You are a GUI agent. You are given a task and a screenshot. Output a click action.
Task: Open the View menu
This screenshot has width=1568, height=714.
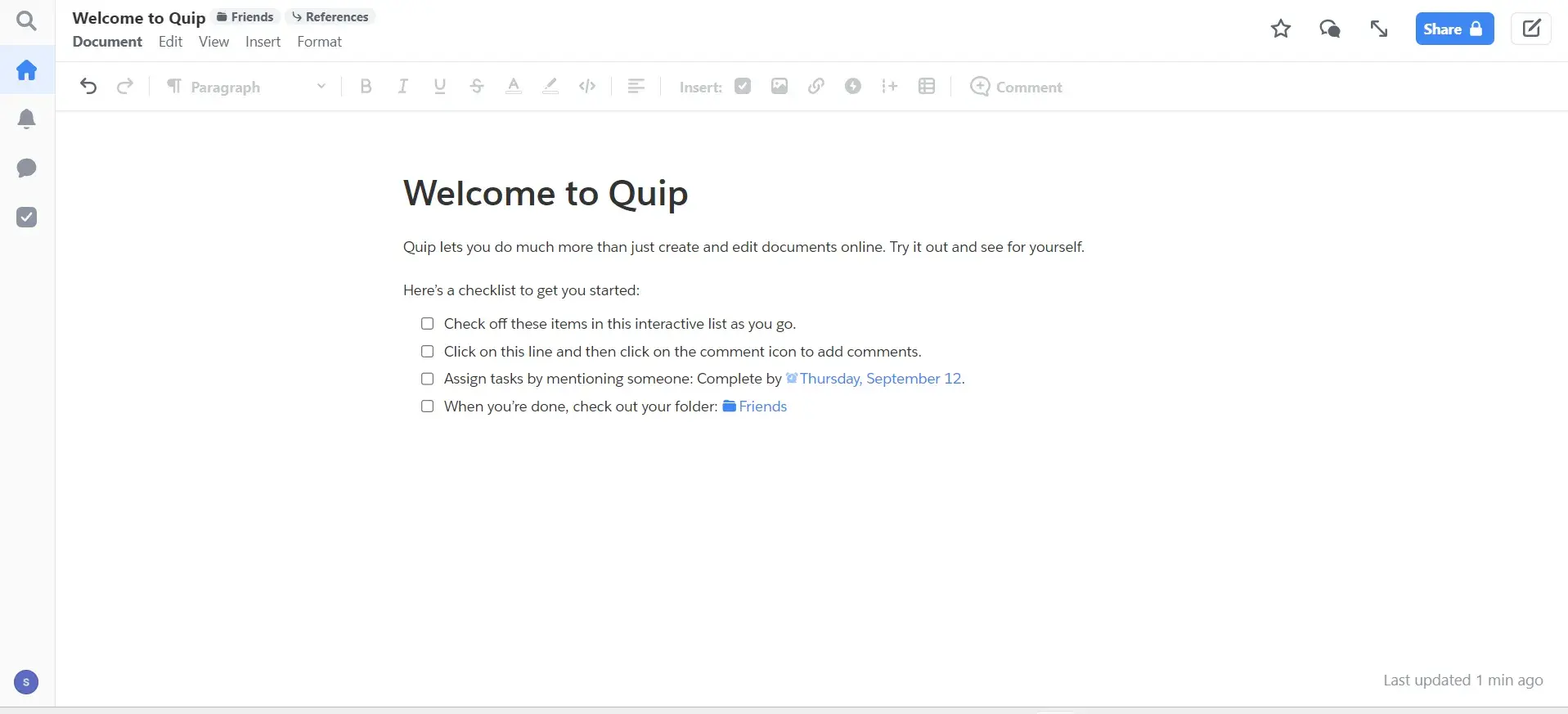click(x=213, y=42)
